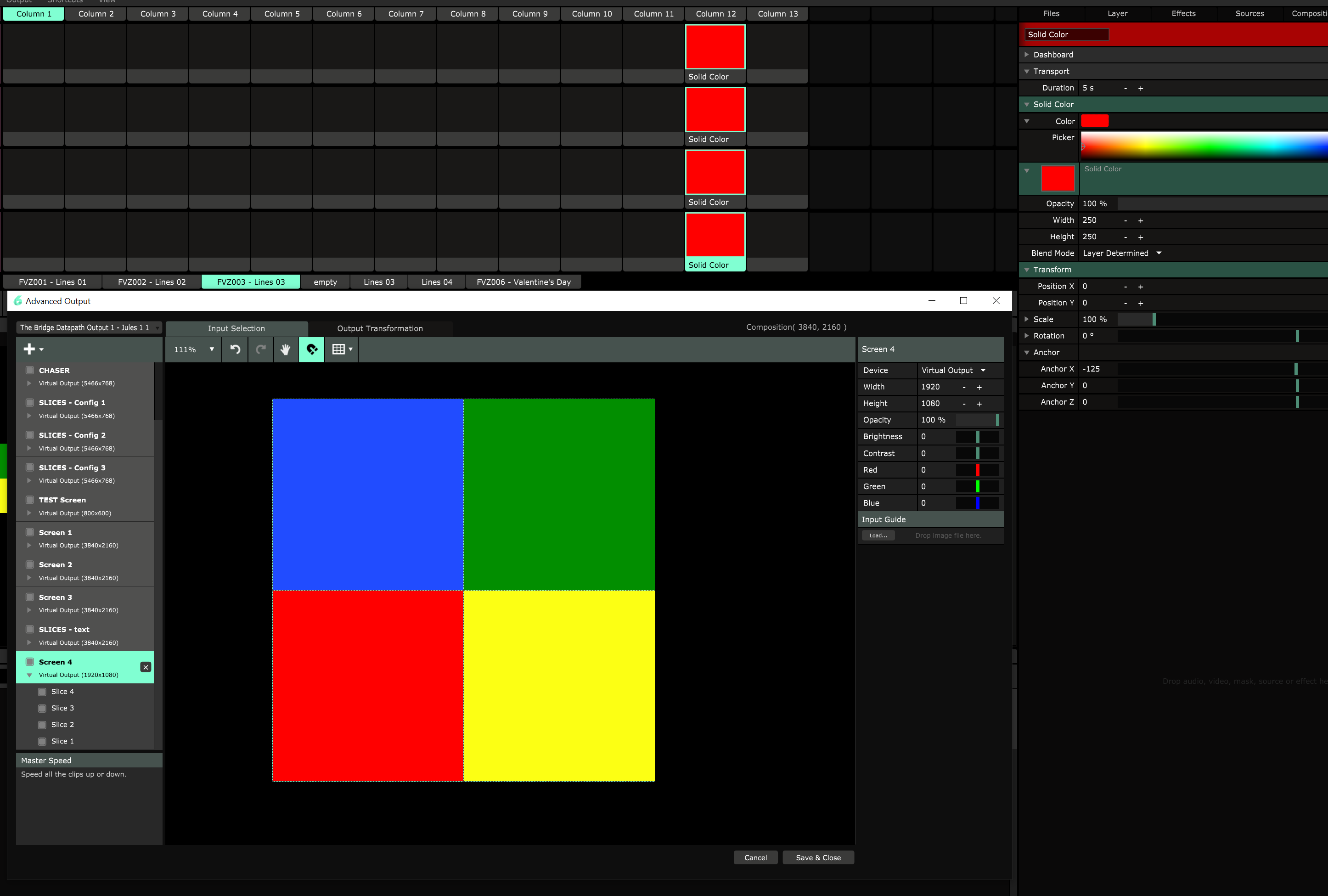Click the plus add screen icon
The width and height of the screenshot is (1328, 896).
pos(30,349)
